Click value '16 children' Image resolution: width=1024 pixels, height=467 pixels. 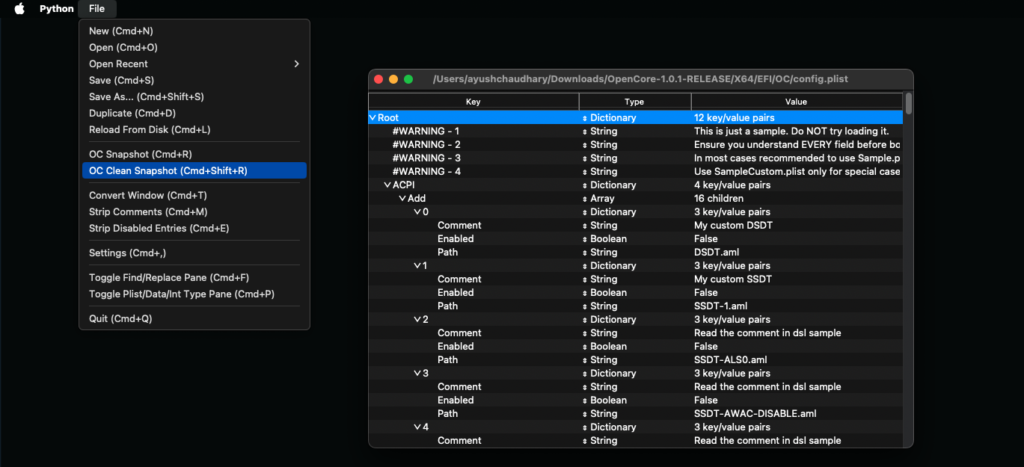click(718, 199)
